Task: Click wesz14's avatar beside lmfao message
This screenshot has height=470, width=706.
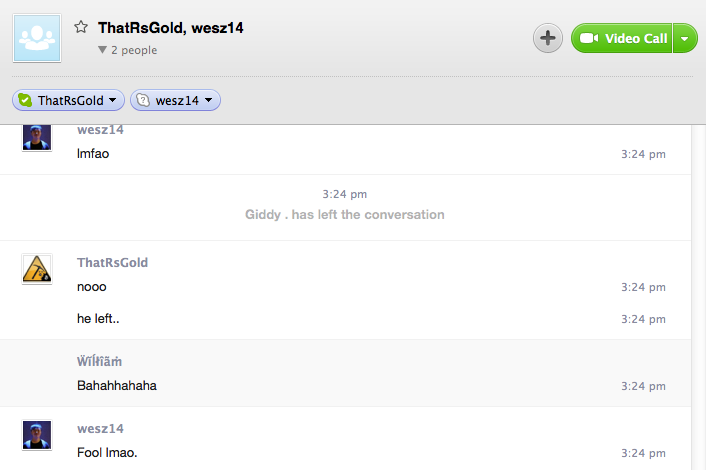Action: pyautogui.click(x=37, y=137)
